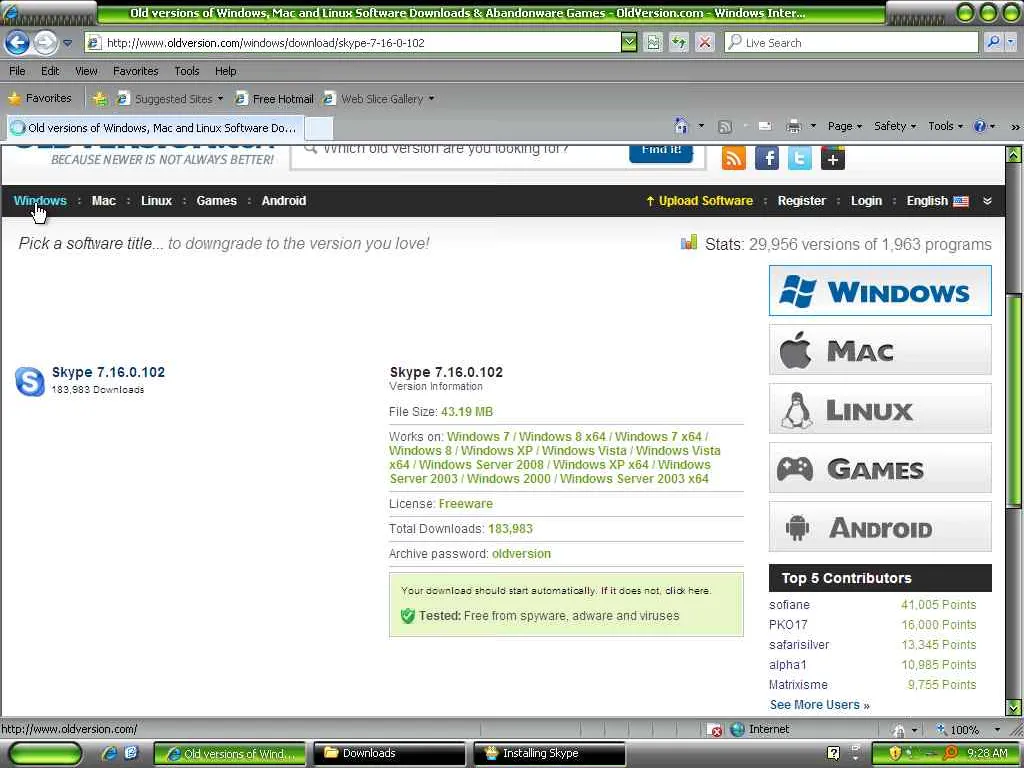Expand the address bar history dropdown
1024x768 pixels.
628,43
